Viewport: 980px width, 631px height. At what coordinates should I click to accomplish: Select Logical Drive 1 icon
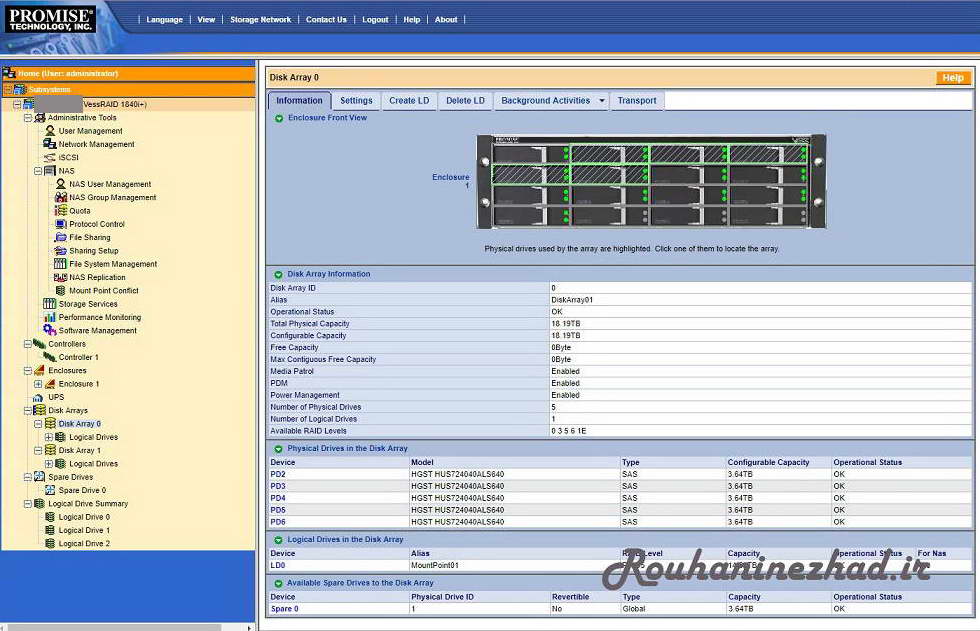[x=50, y=530]
